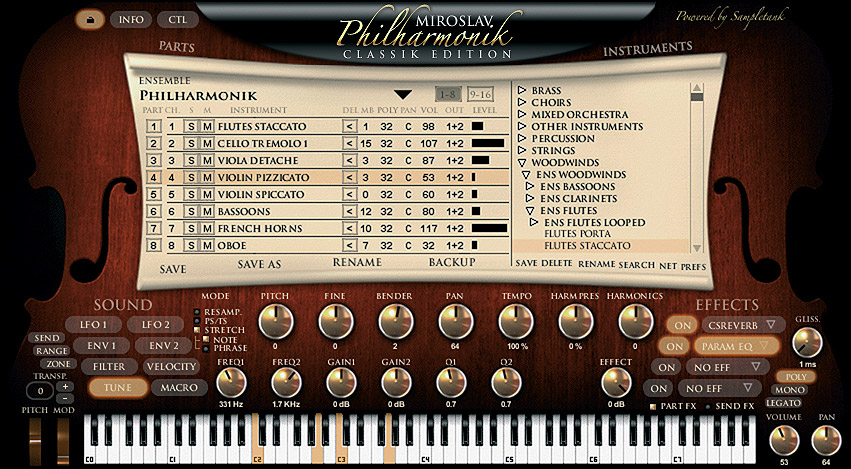Viewport: 851px width, 469px height.
Task: Select Flutes Porta instrument
Action: coord(577,233)
